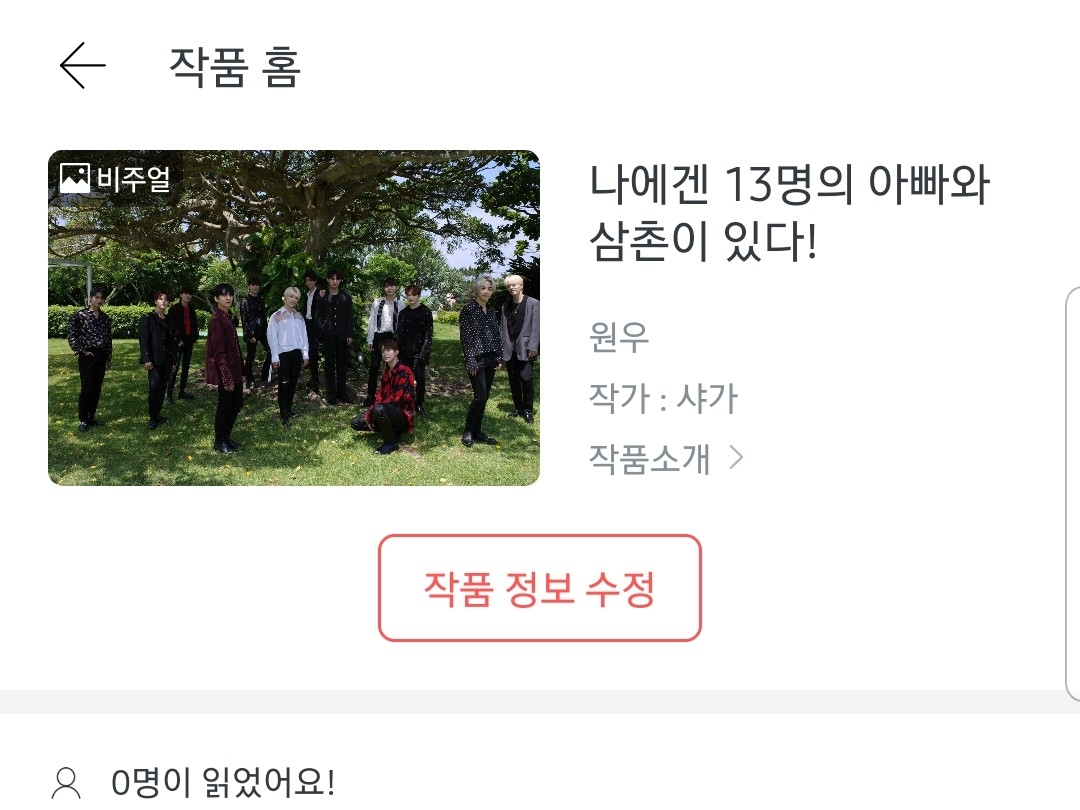Screen dimensions: 1080x810
Task: Tap the 비주얼 picture icon badge
Action: click(x=74, y=178)
